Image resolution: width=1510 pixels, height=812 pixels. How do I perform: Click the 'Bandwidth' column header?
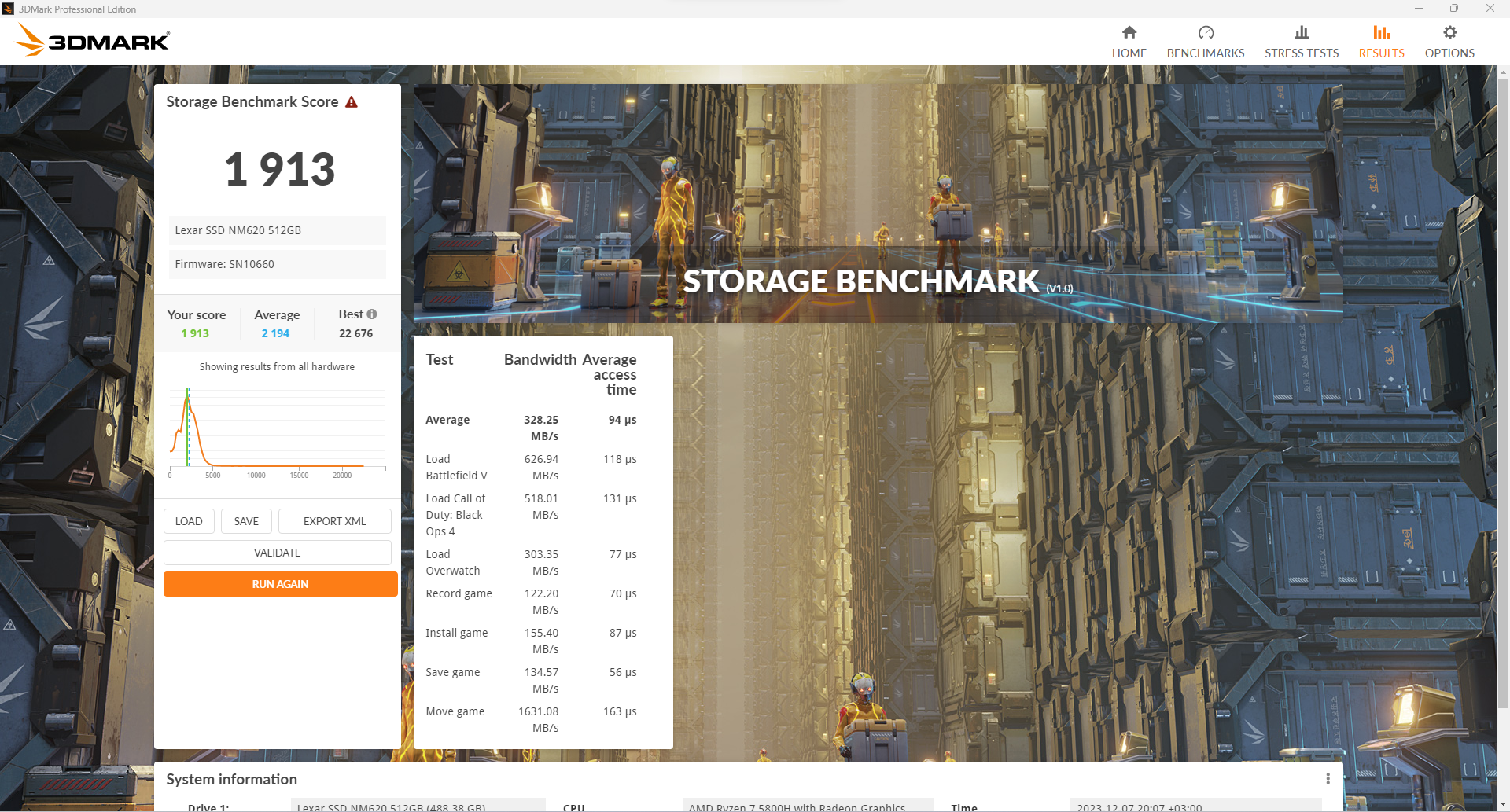click(540, 359)
